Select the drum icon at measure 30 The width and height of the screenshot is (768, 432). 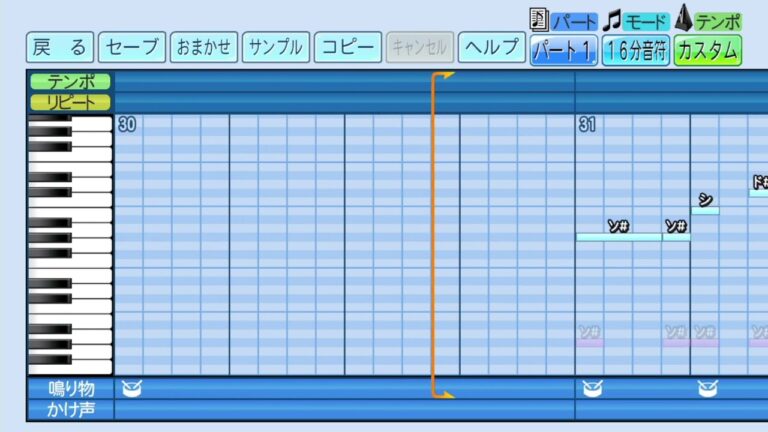click(x=130, y=387)
